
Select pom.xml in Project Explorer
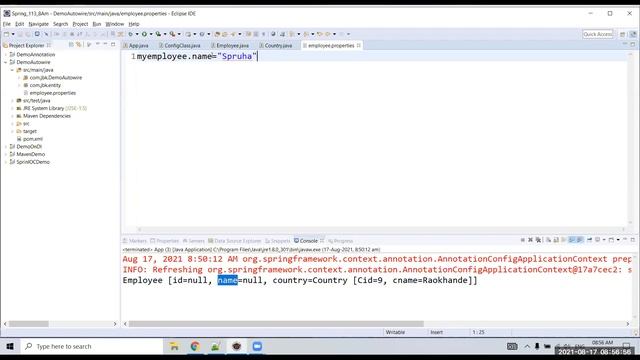click(29, 139)
